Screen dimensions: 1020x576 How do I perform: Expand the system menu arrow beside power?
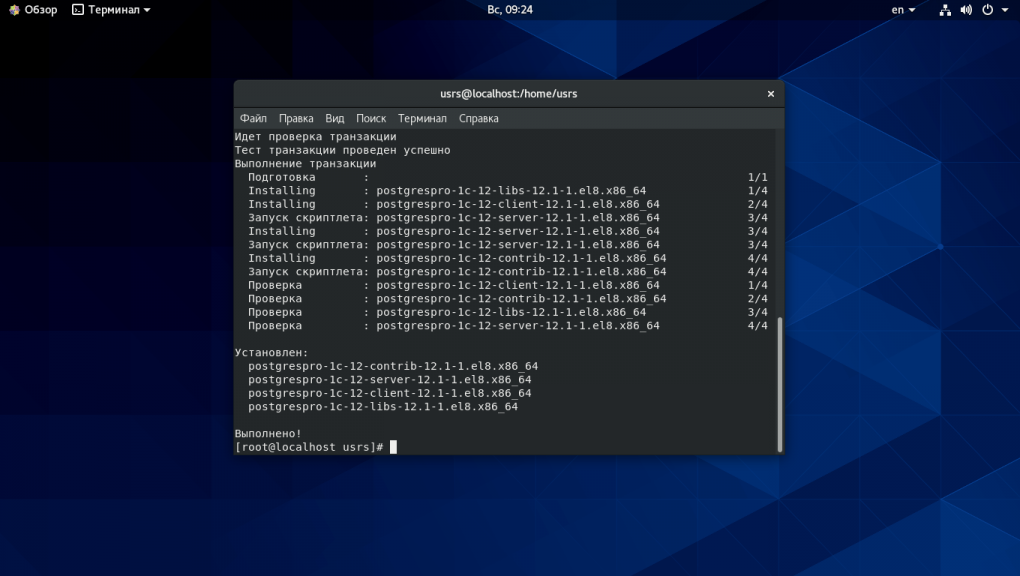(x=1004, y=10)
